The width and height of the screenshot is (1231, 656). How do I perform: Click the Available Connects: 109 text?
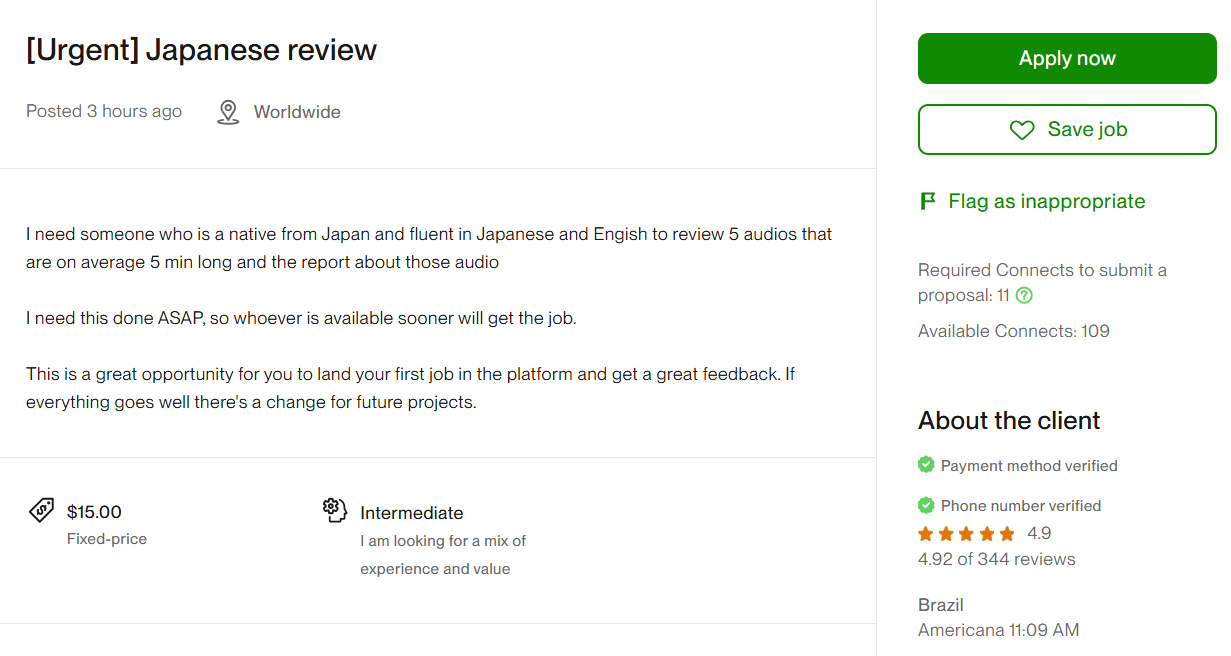pyautogui.click(x=1014, y=331)
